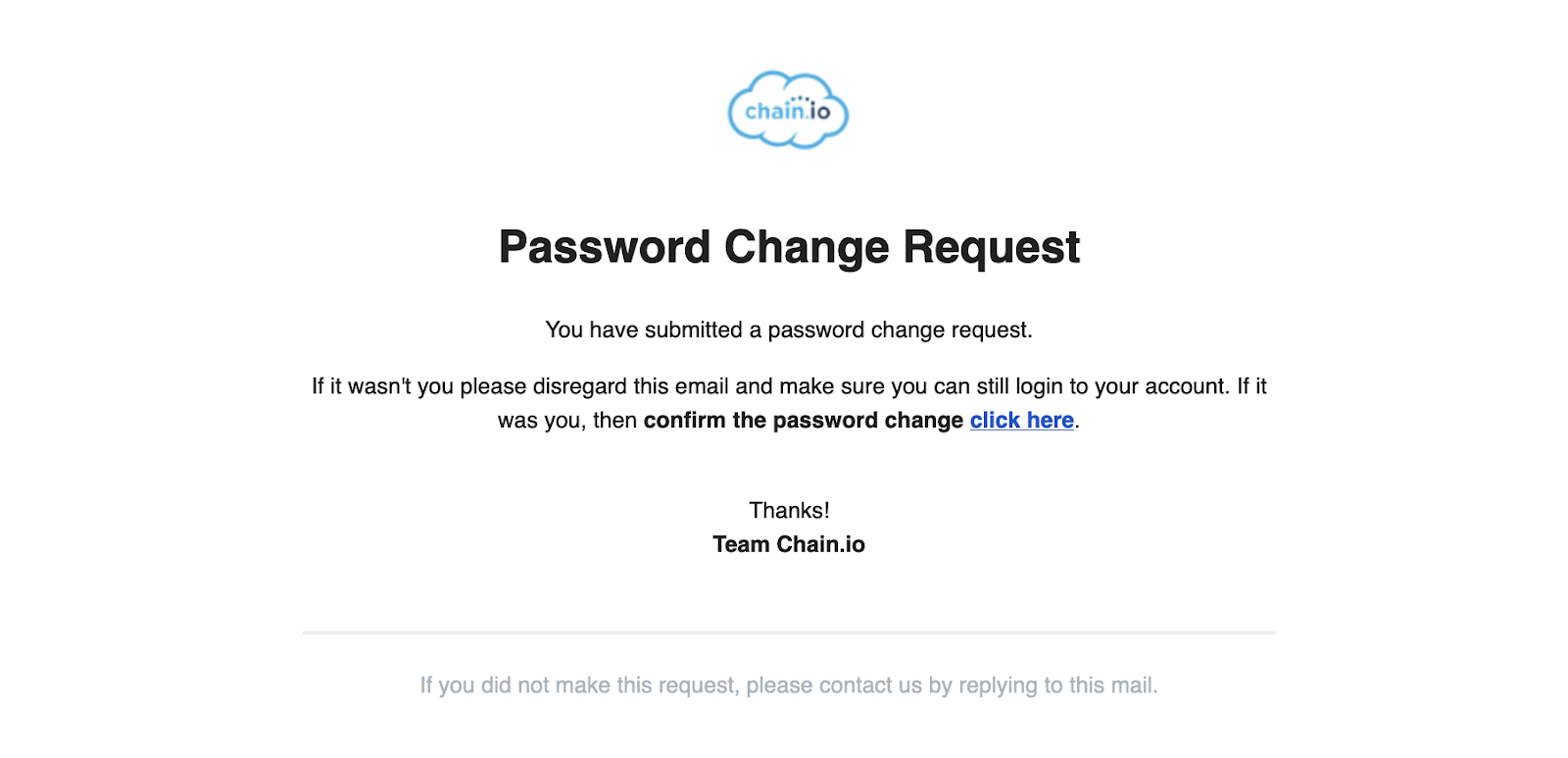Click the horizontal divider line above the footer
The height and width of the screenshot is (758, 1568).
tap(789, 632)
